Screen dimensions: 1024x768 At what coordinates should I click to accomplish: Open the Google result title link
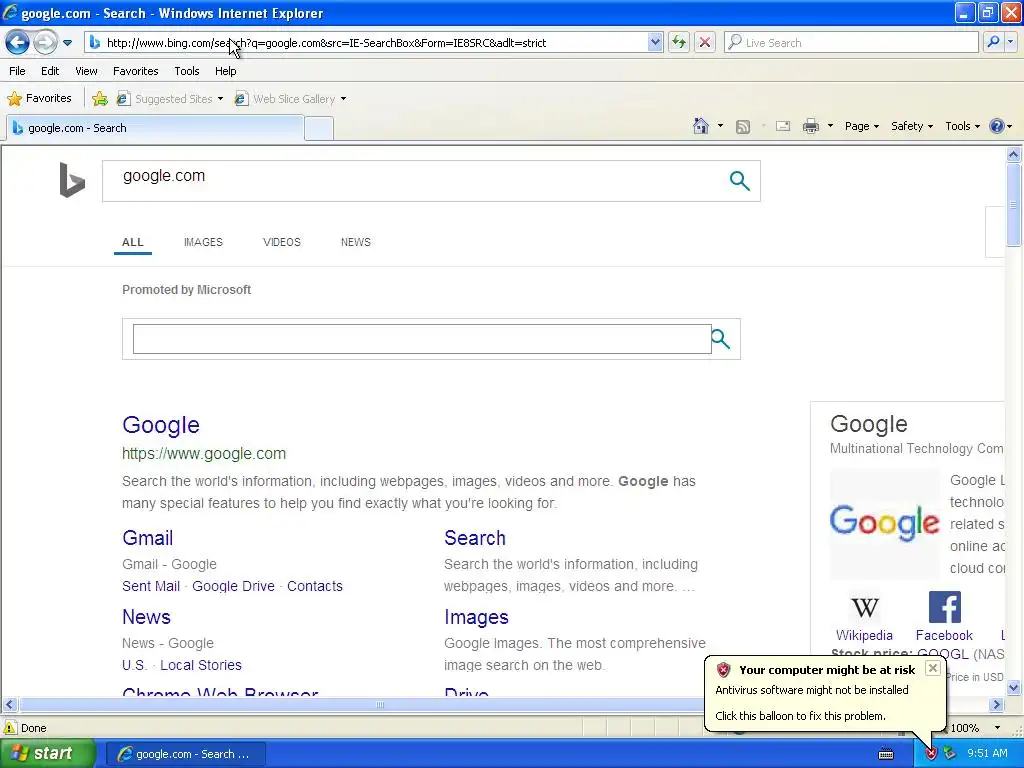click(161, 425)
